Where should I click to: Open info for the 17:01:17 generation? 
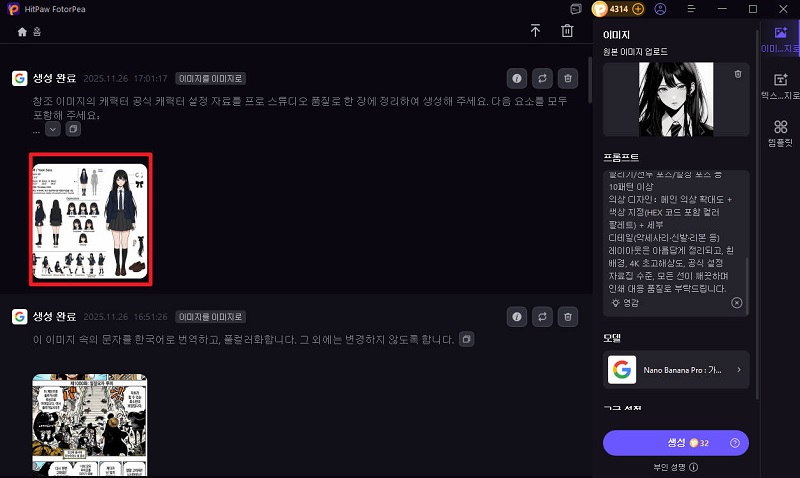point(517,79)
